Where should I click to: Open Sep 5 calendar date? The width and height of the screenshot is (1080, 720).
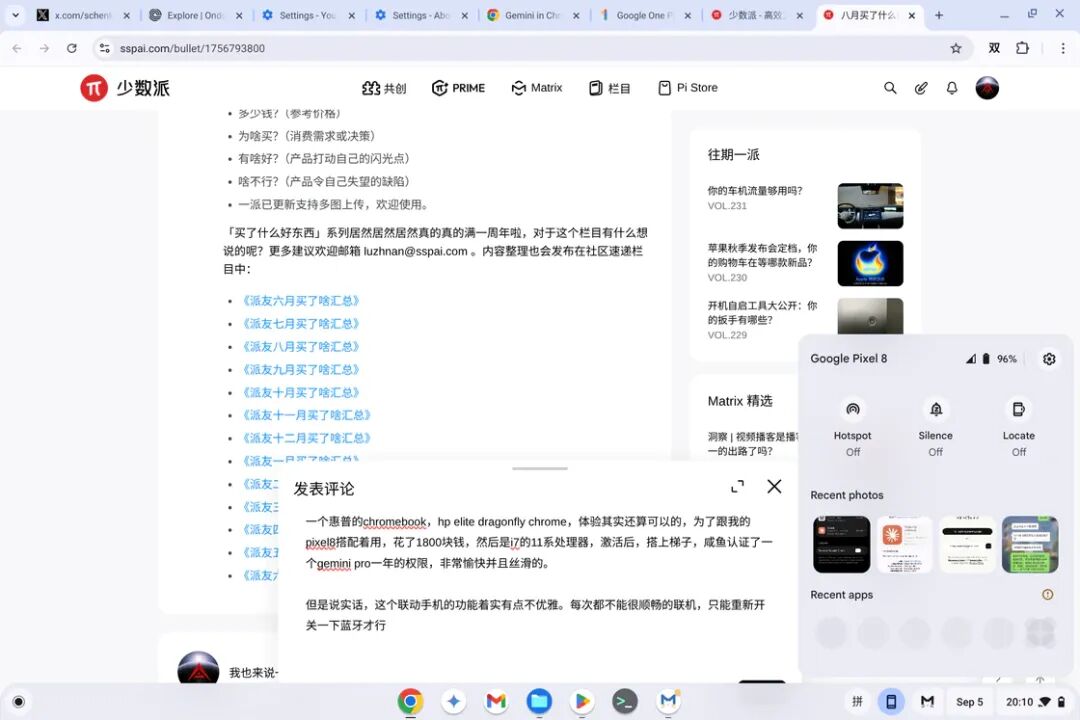click(969, 701)
